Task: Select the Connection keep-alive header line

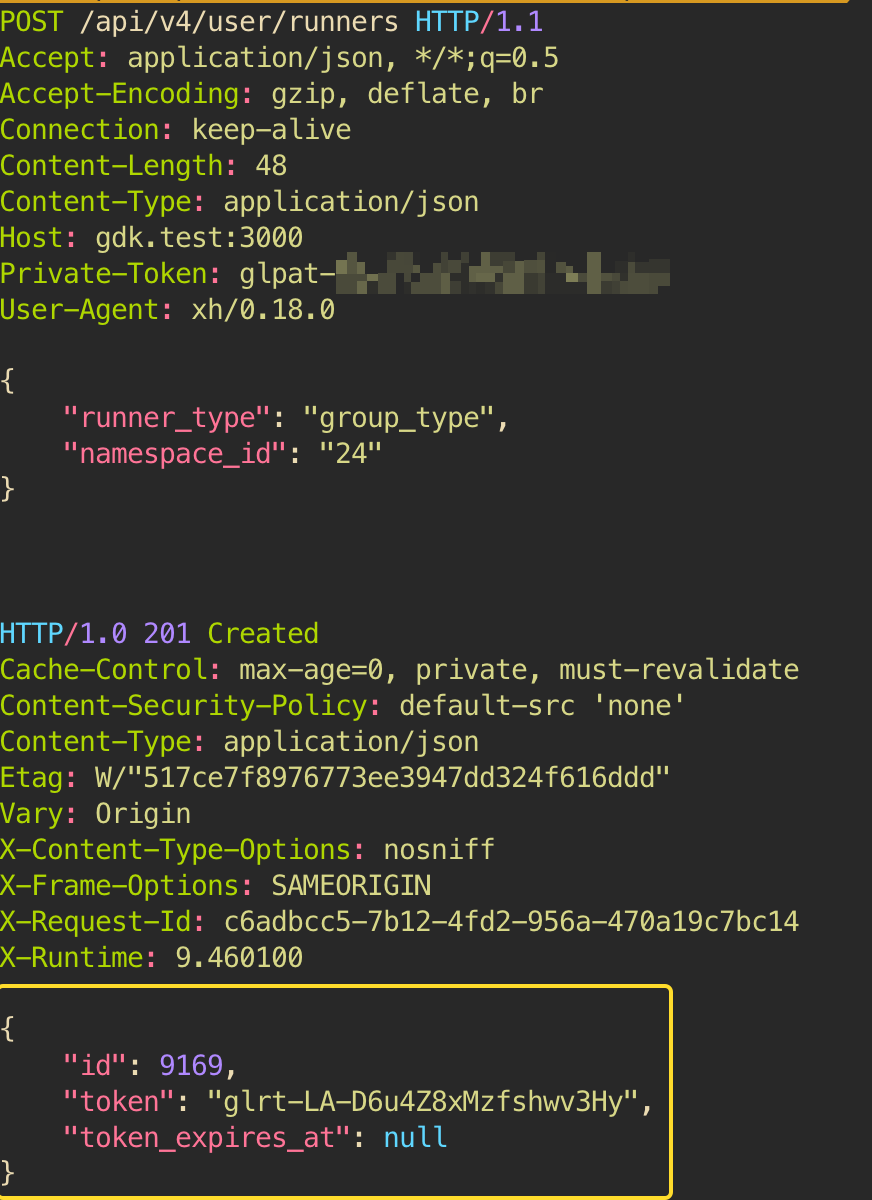Action: [176, 130]
